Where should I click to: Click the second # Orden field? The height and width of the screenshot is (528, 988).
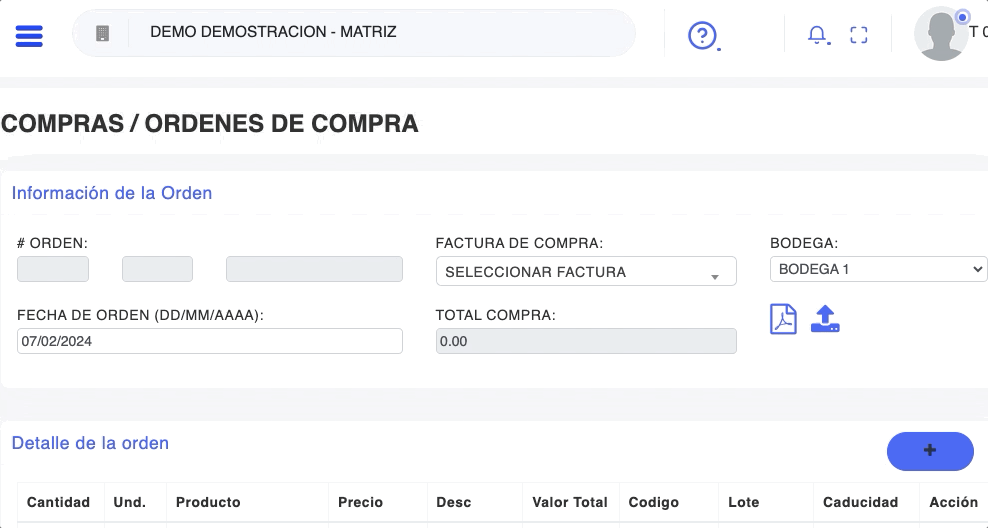pos(157,269)
